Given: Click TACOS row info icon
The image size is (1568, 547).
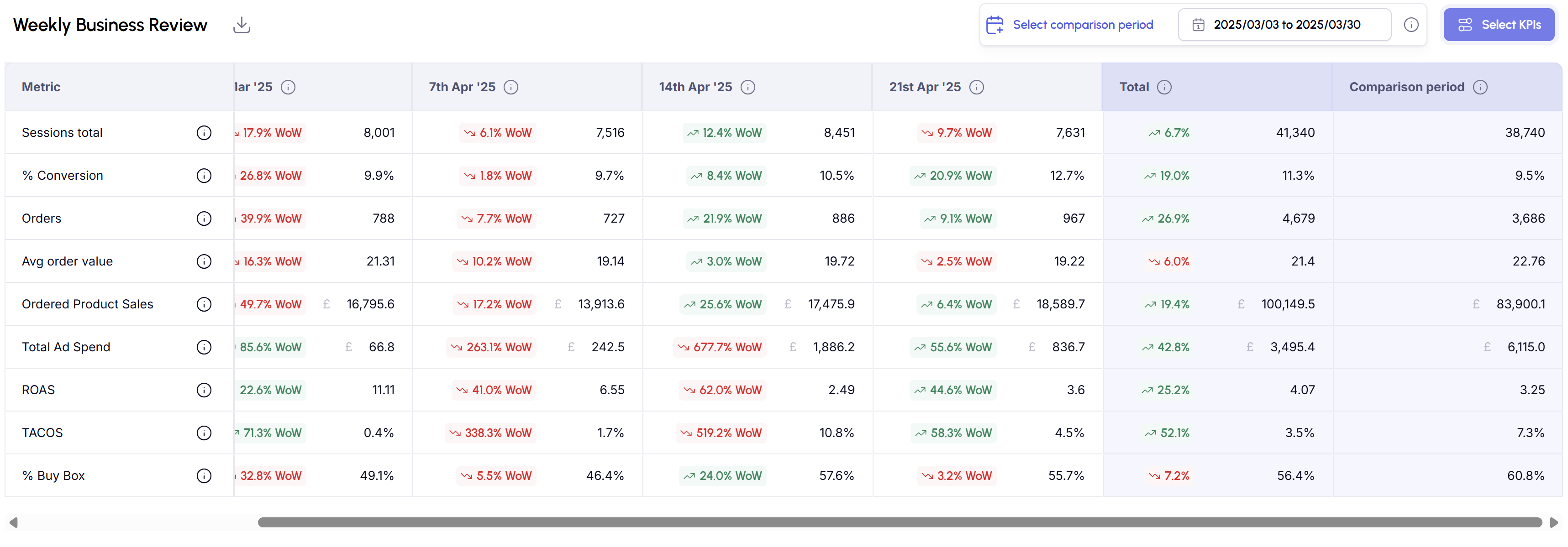Looking at the screenshot, I should coord(204,433).
